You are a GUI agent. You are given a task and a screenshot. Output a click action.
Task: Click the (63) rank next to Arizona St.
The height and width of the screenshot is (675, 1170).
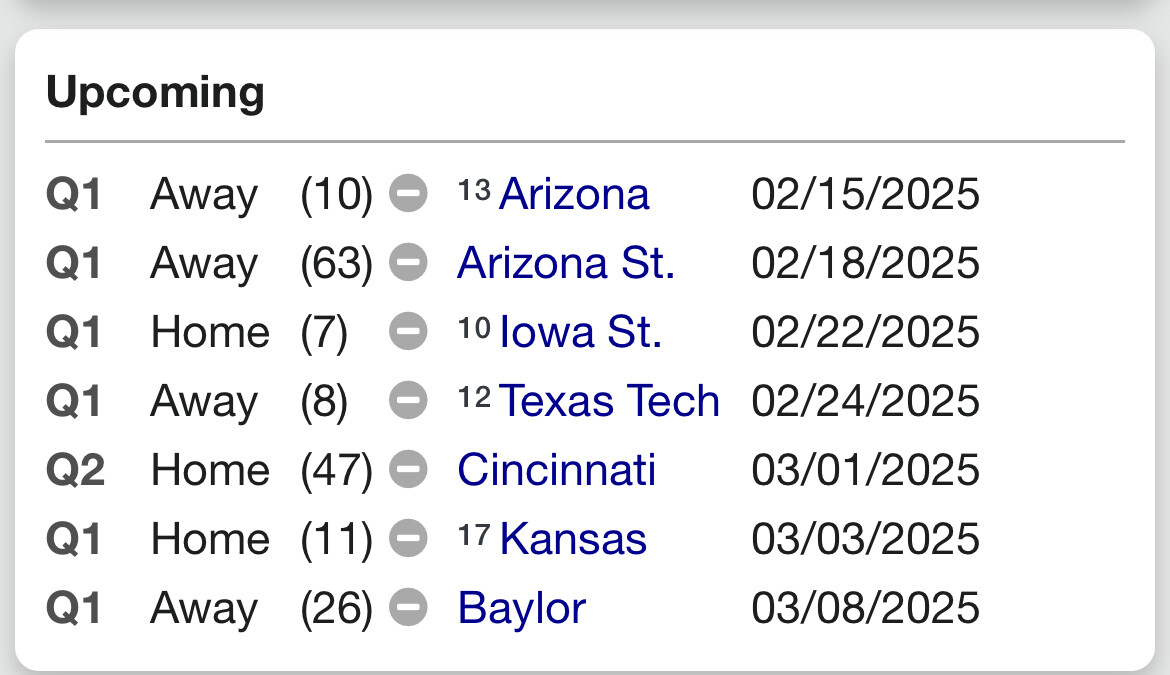336,263
